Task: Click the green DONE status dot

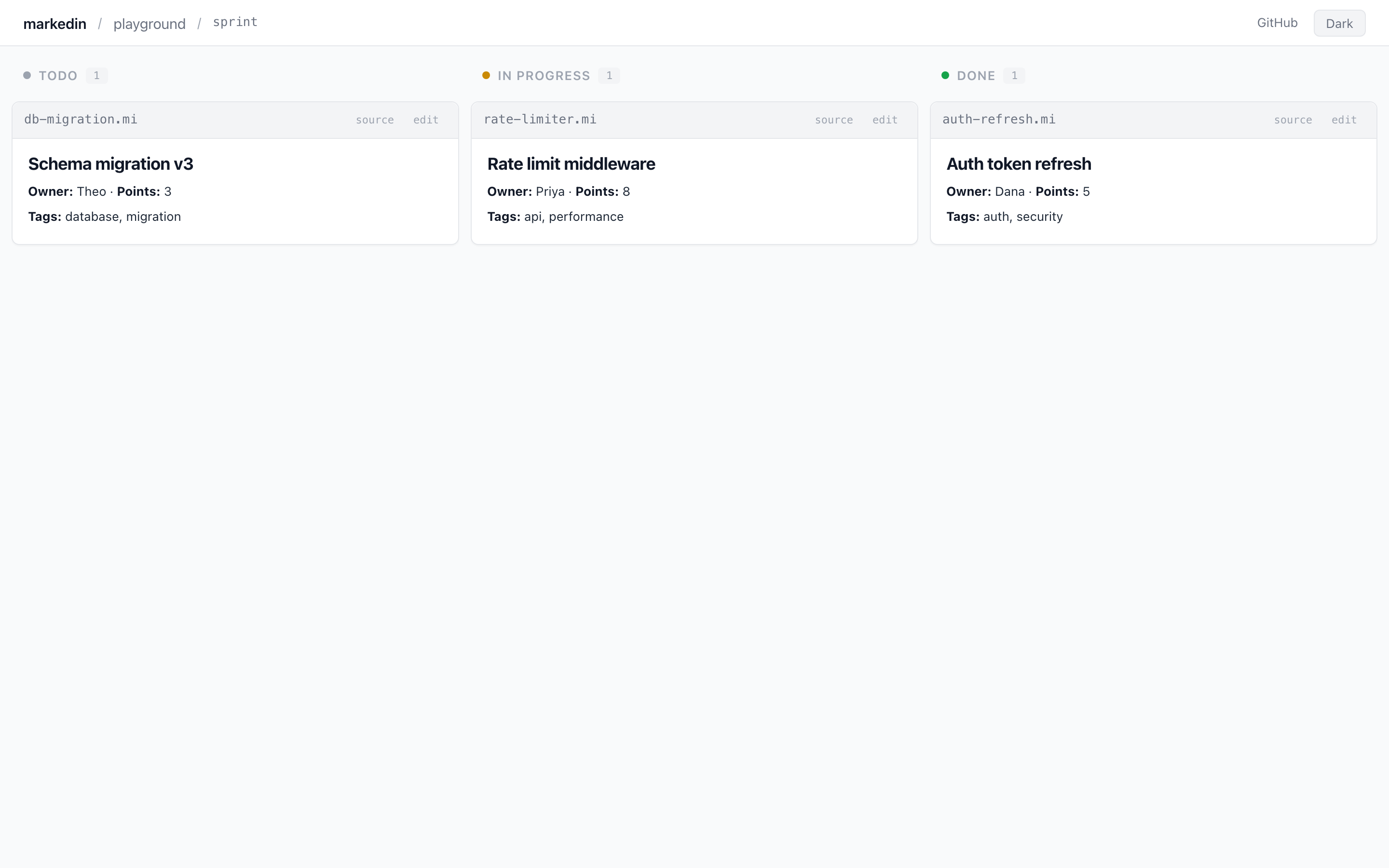Action: coord(945,75)
